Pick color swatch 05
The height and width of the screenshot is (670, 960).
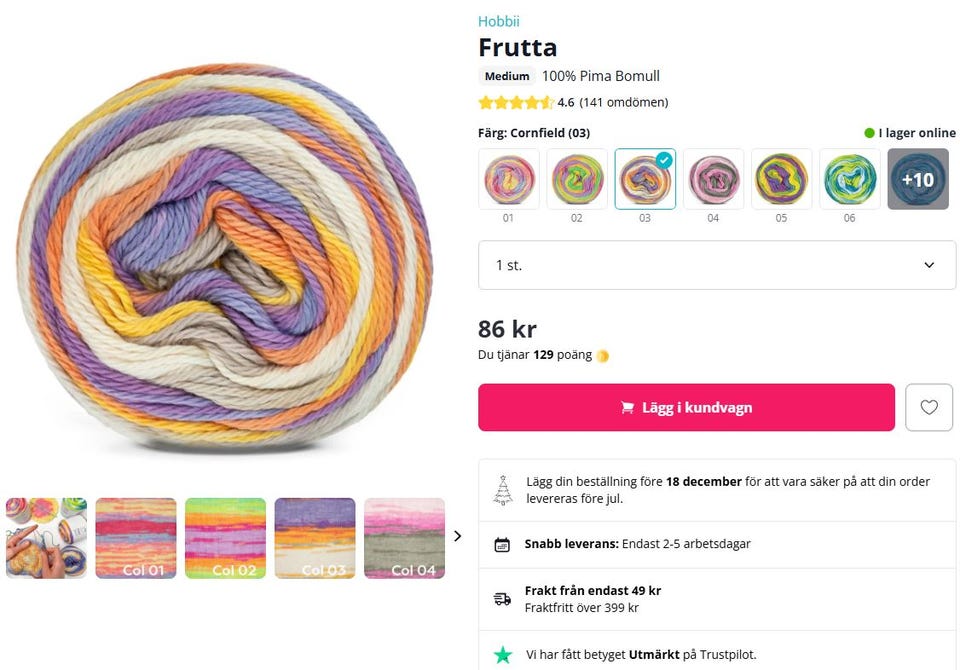(781, 179)
